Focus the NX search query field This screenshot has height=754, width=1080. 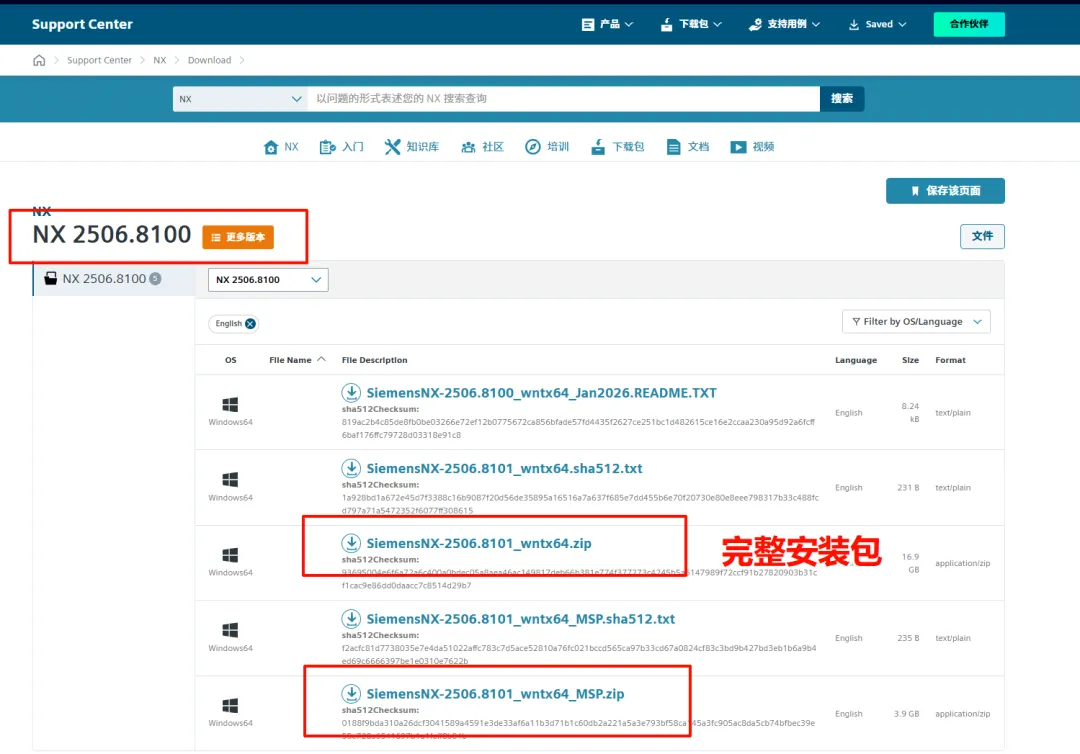click(x=563, y=98)
